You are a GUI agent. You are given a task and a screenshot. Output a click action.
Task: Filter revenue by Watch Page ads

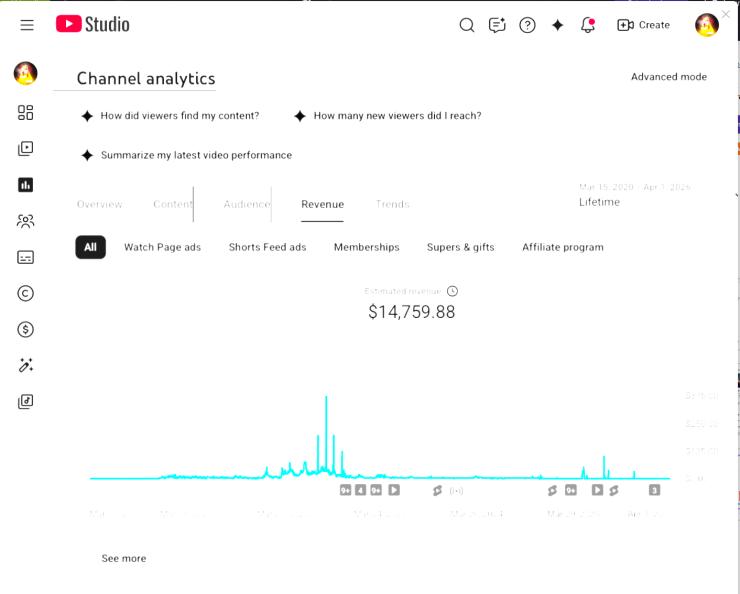tap(162, 247)
